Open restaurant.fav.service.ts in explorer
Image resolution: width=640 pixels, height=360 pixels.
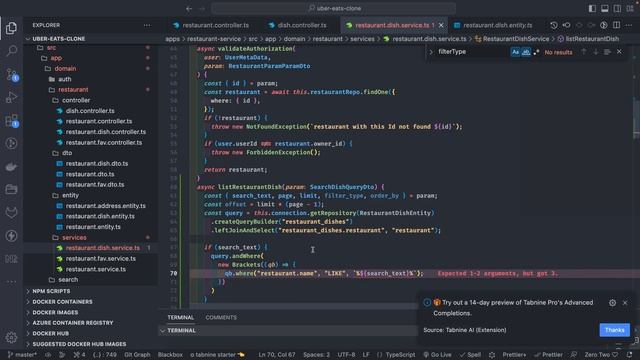100,258
